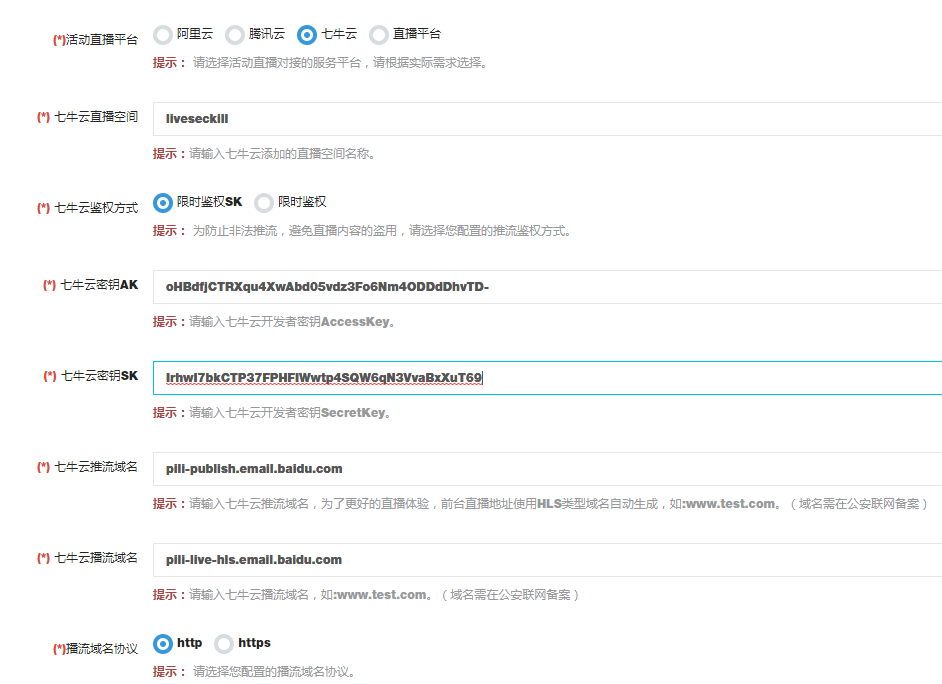Choose the 七牛云 live platform option

pos(307,35)
